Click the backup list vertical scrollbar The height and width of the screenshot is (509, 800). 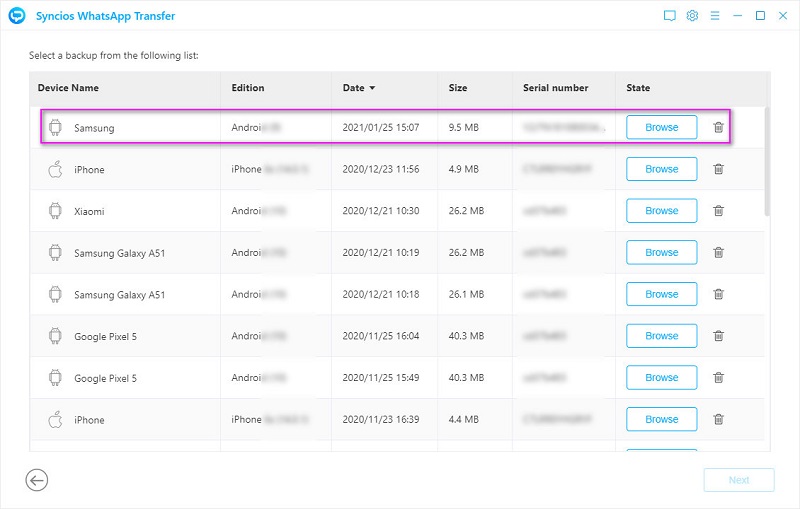click(x=767, y=161)
